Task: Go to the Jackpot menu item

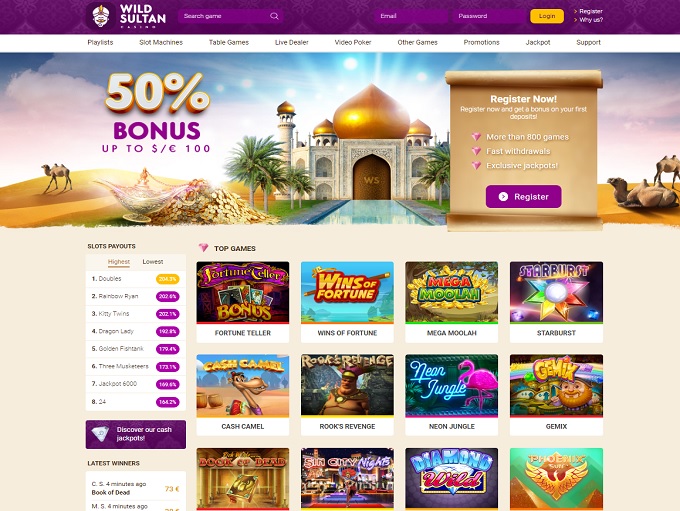Action: 538,43
